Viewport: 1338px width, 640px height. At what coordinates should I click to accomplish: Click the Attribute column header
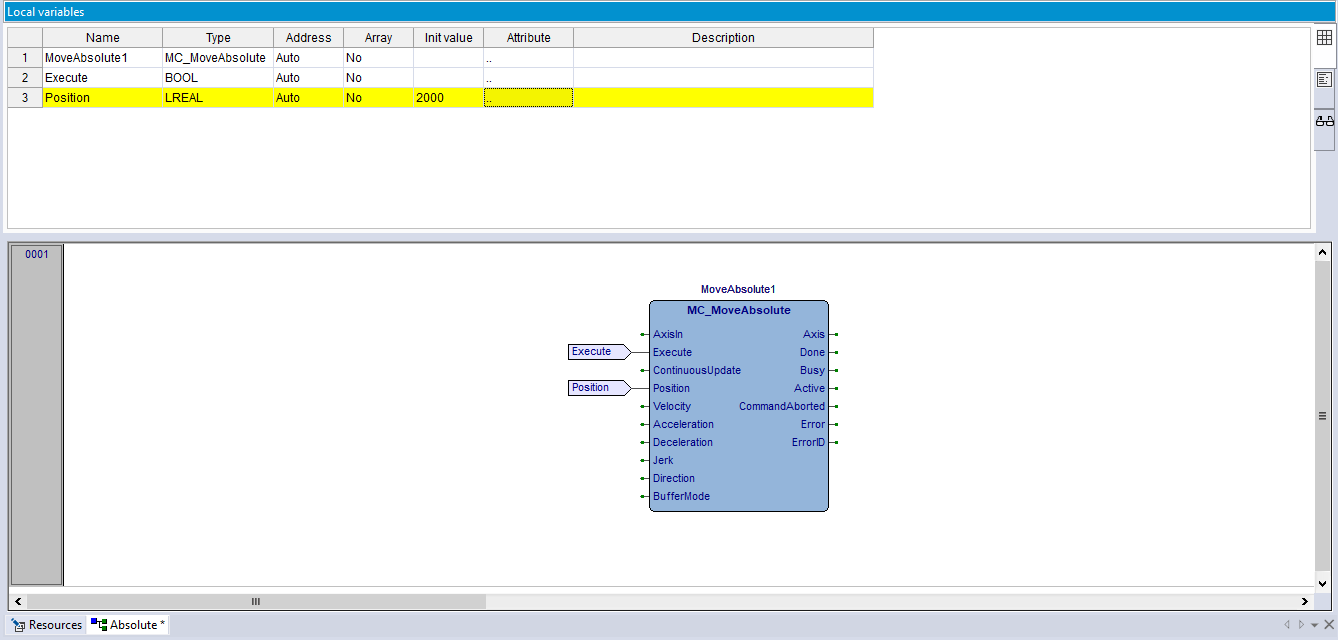(x=528, y=38)
